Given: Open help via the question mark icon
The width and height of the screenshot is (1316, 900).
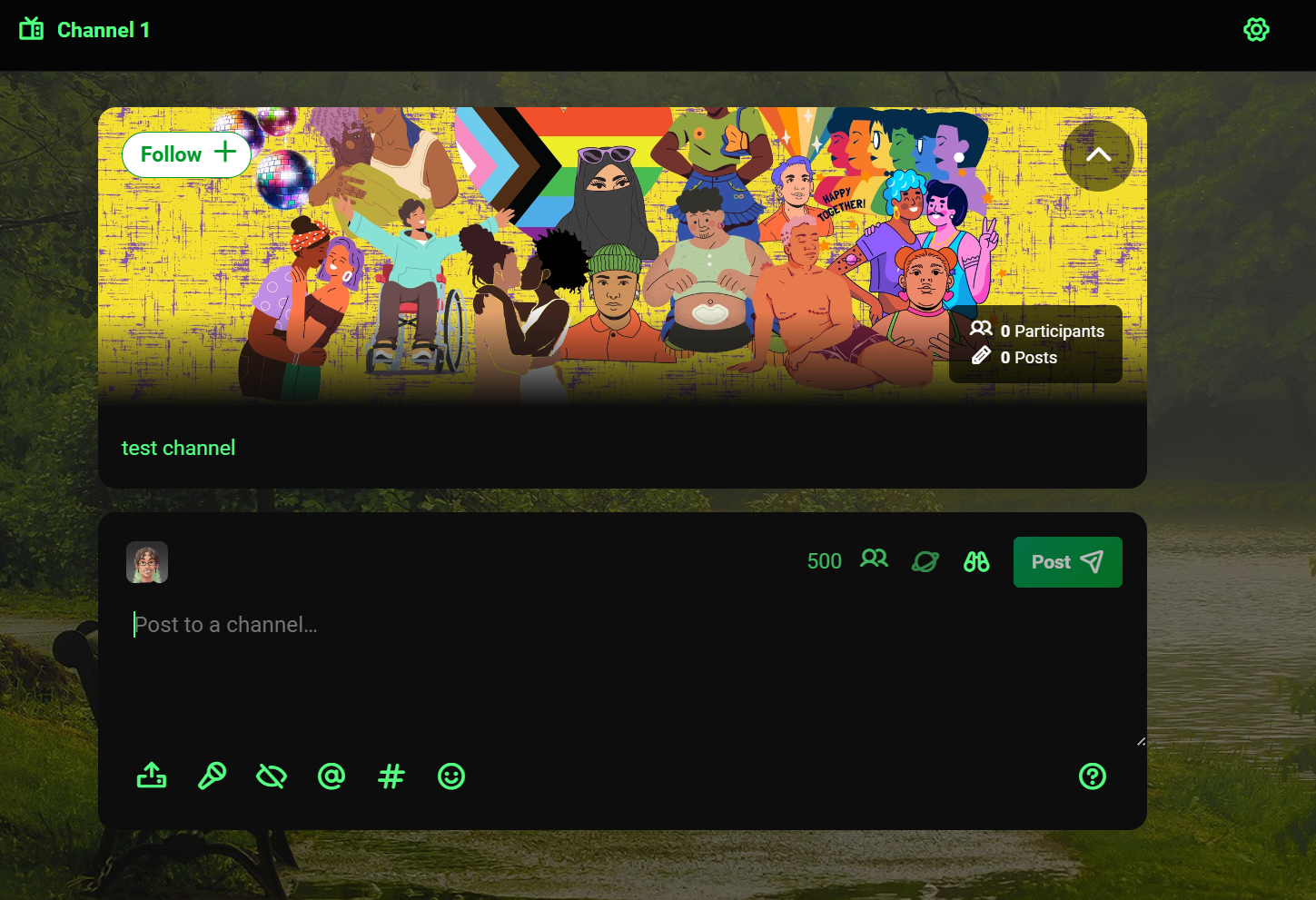Looking at the screenshot, I should click(x=1092, y=776).
